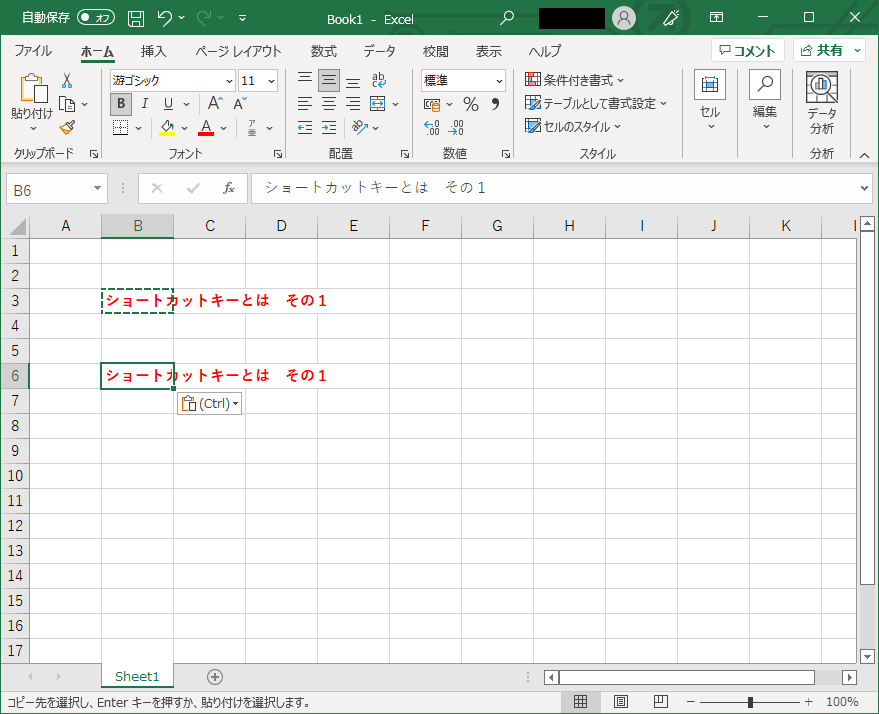Screen dimensions: 879x714
Task: Click Format as Table (テーブルとして書式設定)
Action: tap(596, 103)
